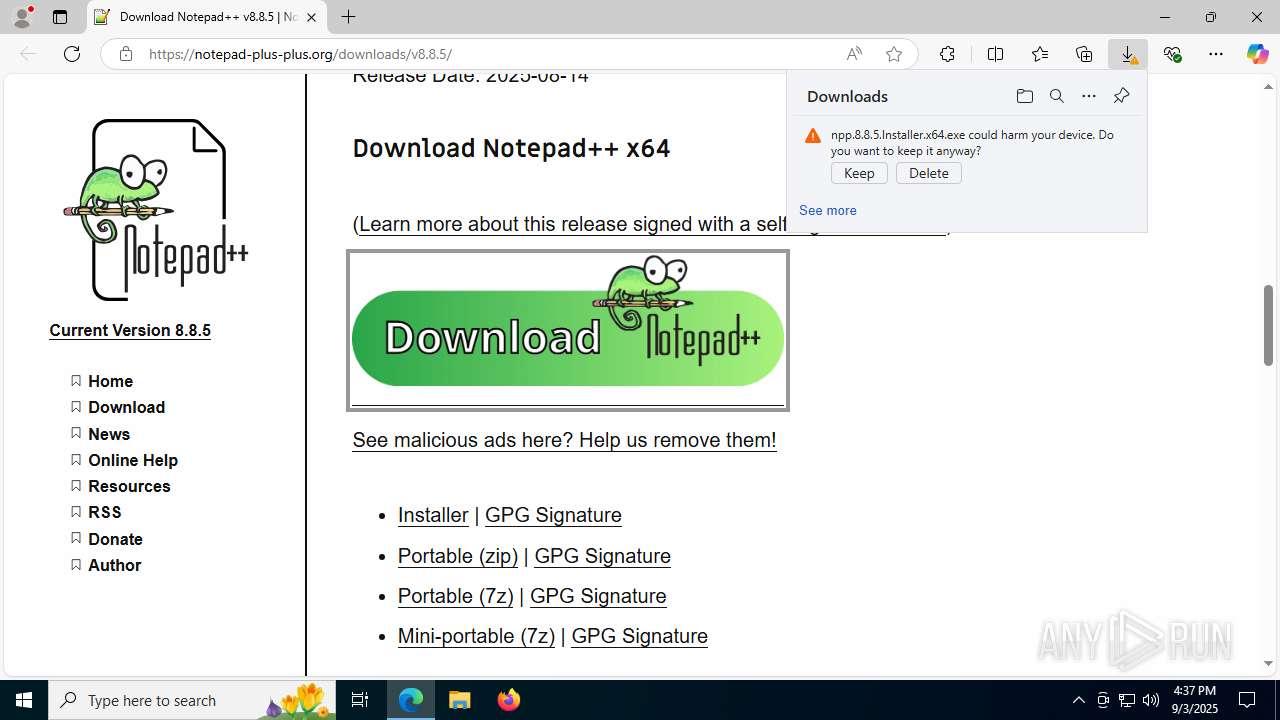Show hidden system tray icons

[x=1078, y=700]
